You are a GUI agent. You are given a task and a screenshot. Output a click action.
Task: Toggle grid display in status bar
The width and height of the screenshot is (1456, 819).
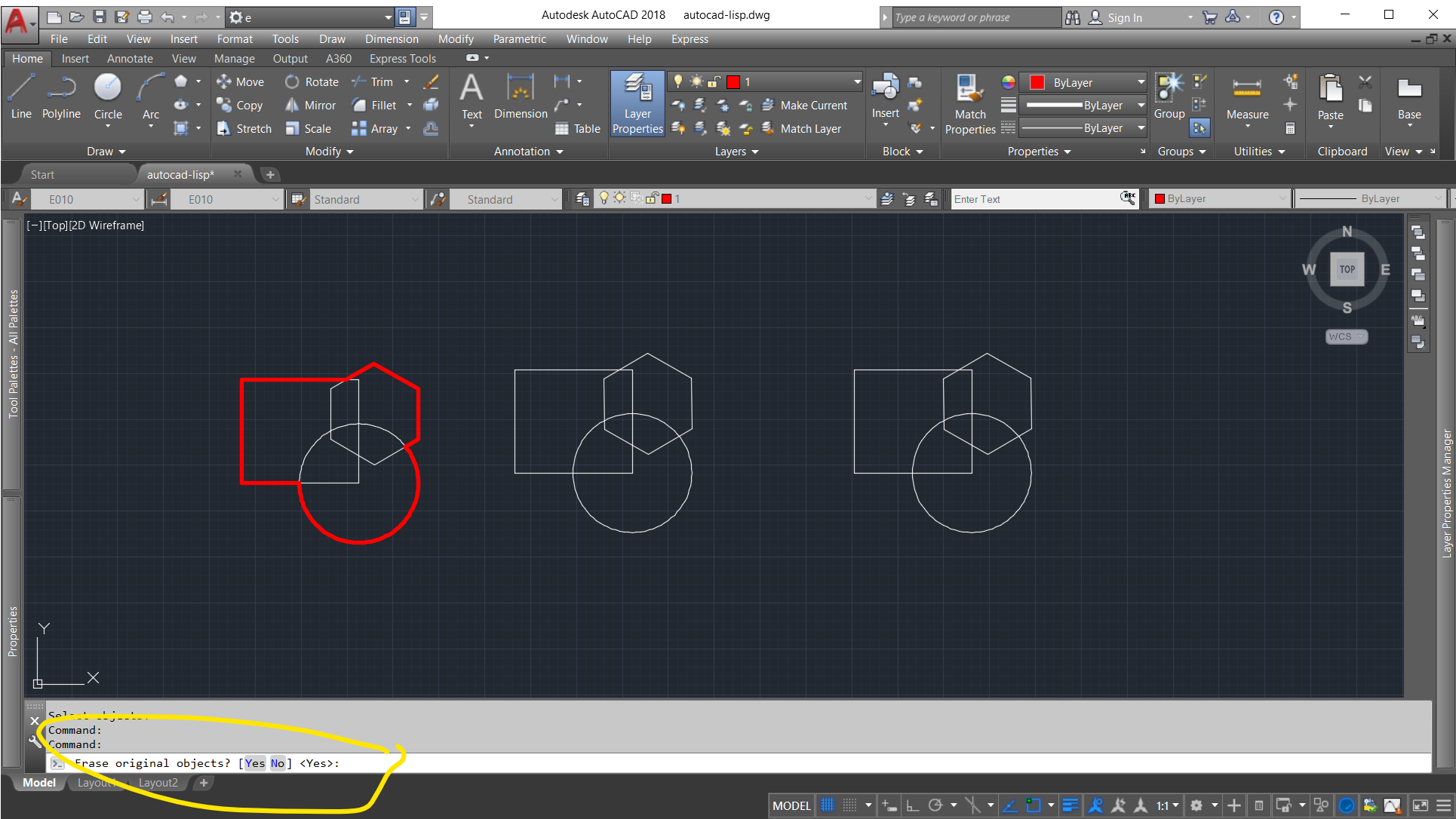tap(828, 805)
